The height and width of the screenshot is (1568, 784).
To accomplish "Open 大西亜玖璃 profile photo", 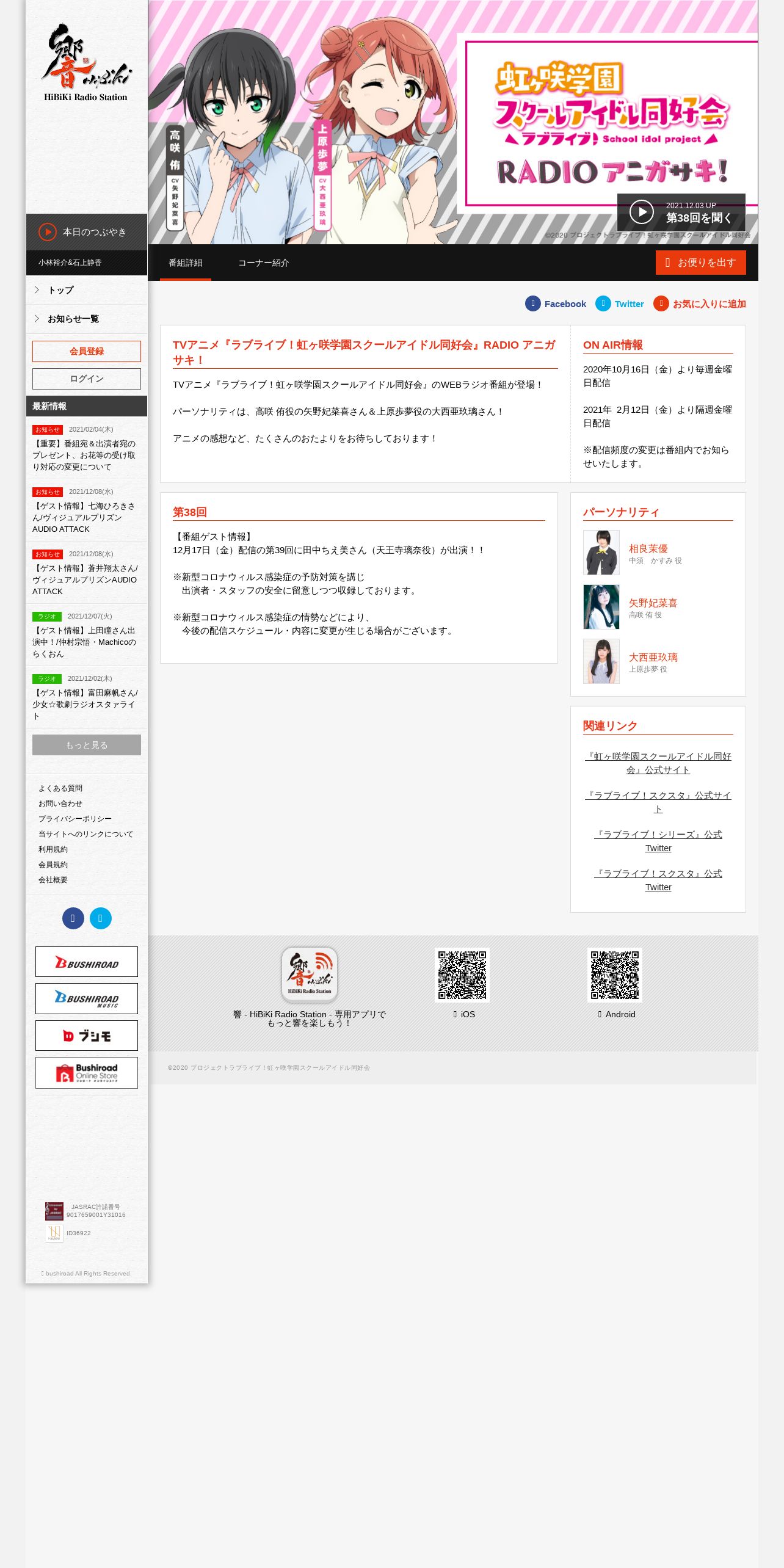I will [601, 661].
